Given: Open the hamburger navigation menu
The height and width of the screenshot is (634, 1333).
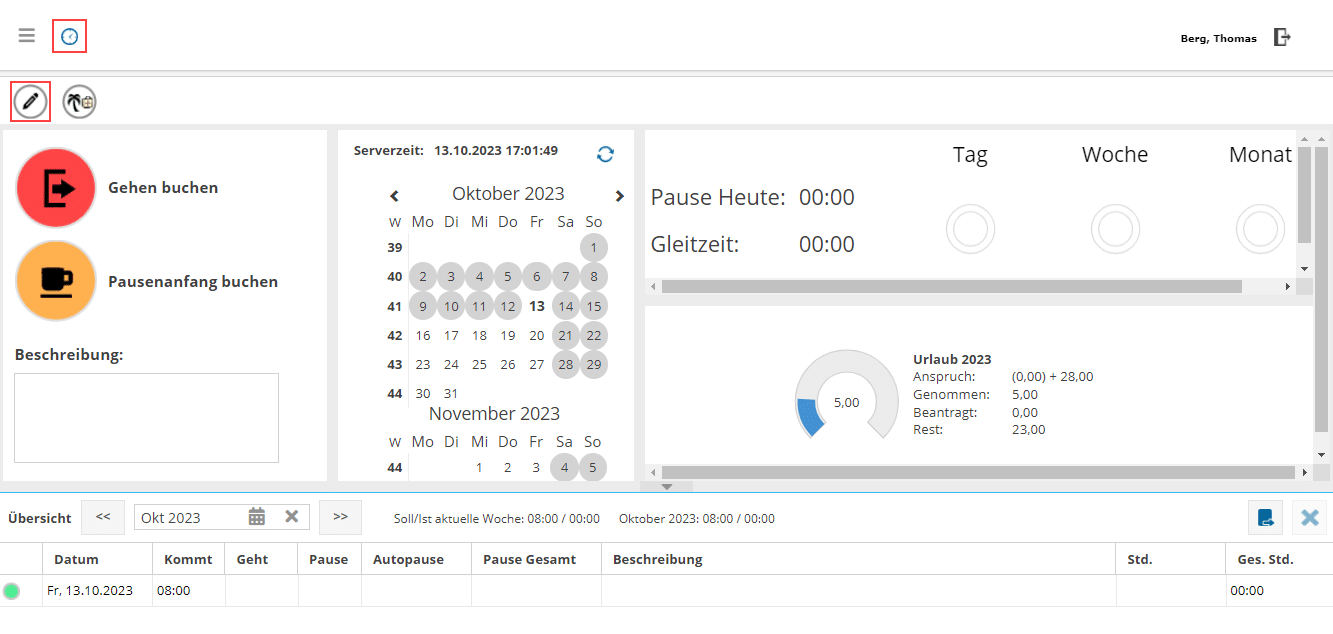Looking at the screenshot, I should pyautogui.click(x=27, y=36).
